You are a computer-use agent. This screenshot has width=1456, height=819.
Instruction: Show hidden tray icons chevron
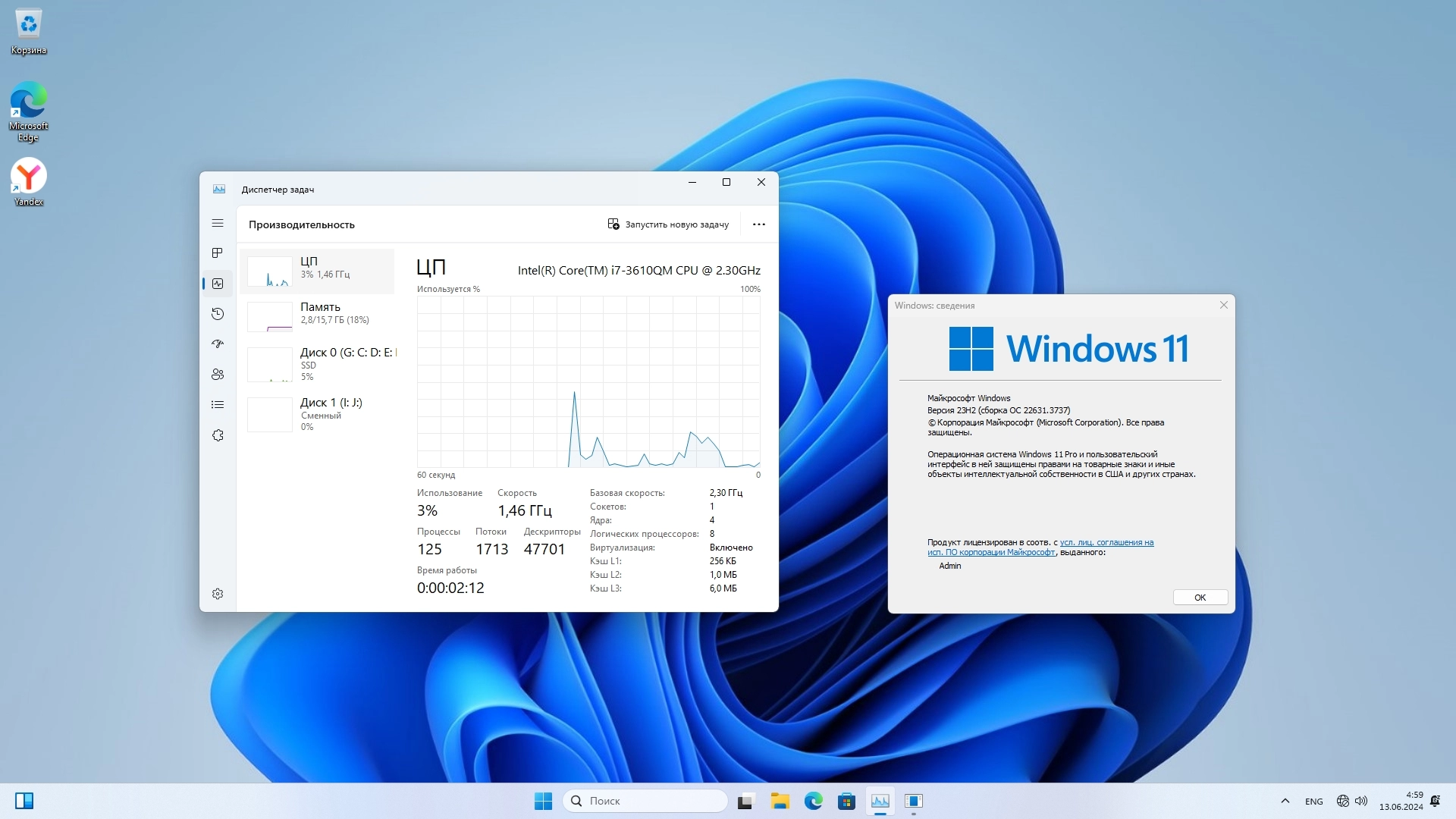click(x=1285, y=801)
